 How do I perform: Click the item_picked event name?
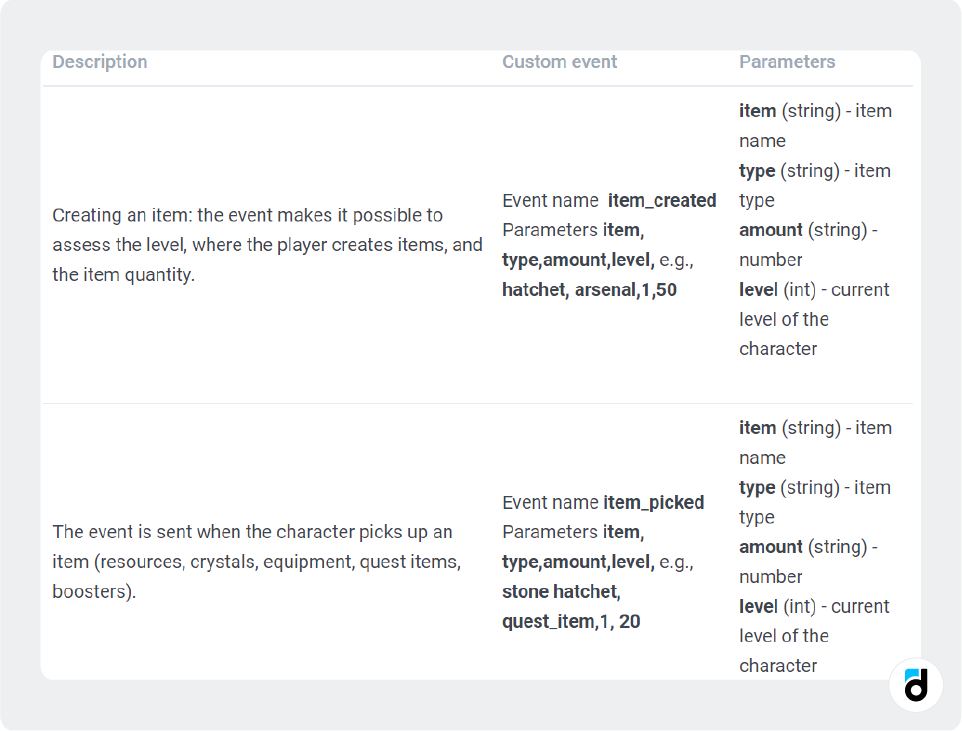tap(654, 502)
